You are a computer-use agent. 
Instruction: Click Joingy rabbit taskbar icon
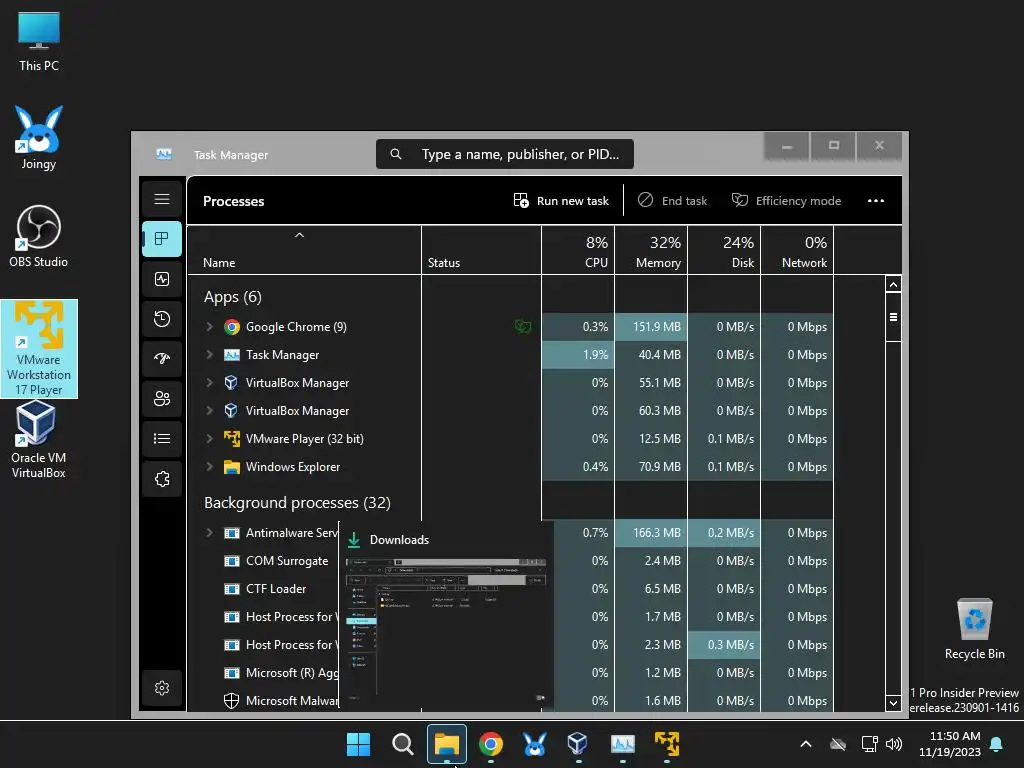click(x=534, y=744)
